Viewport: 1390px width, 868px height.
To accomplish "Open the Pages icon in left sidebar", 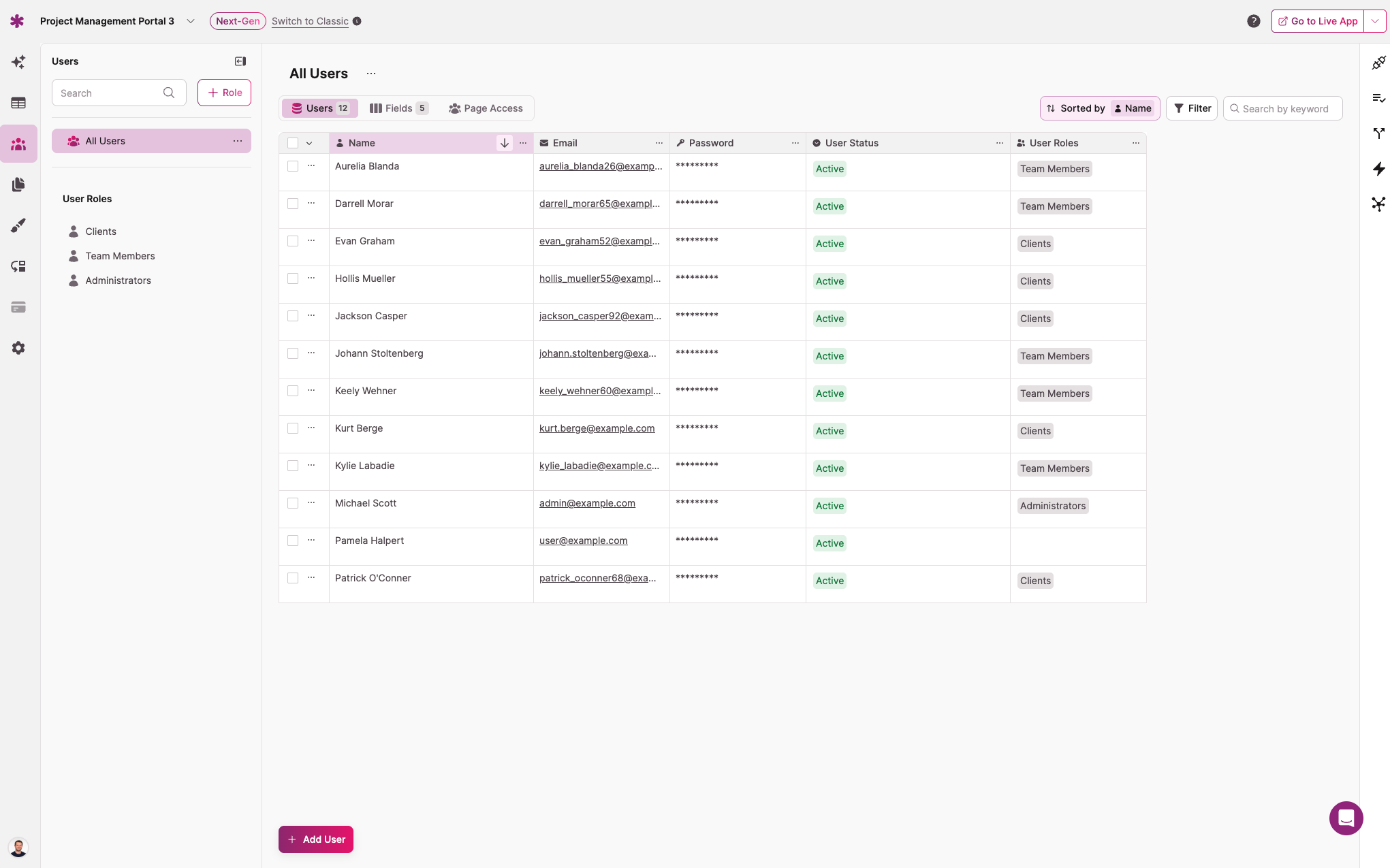I will pos(18,184).
